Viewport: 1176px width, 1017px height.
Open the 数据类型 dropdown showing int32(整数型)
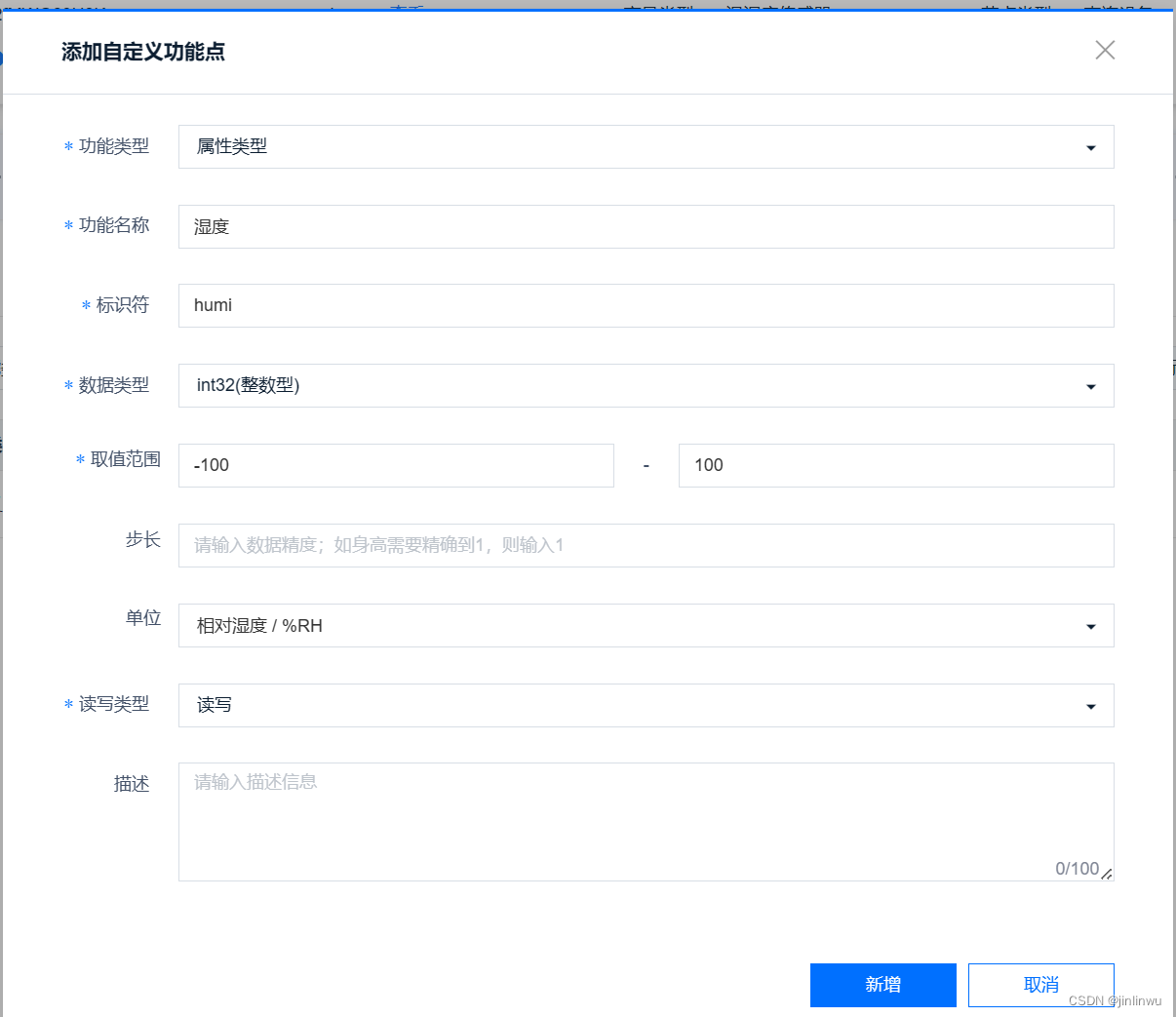click(x=646, y=385)
